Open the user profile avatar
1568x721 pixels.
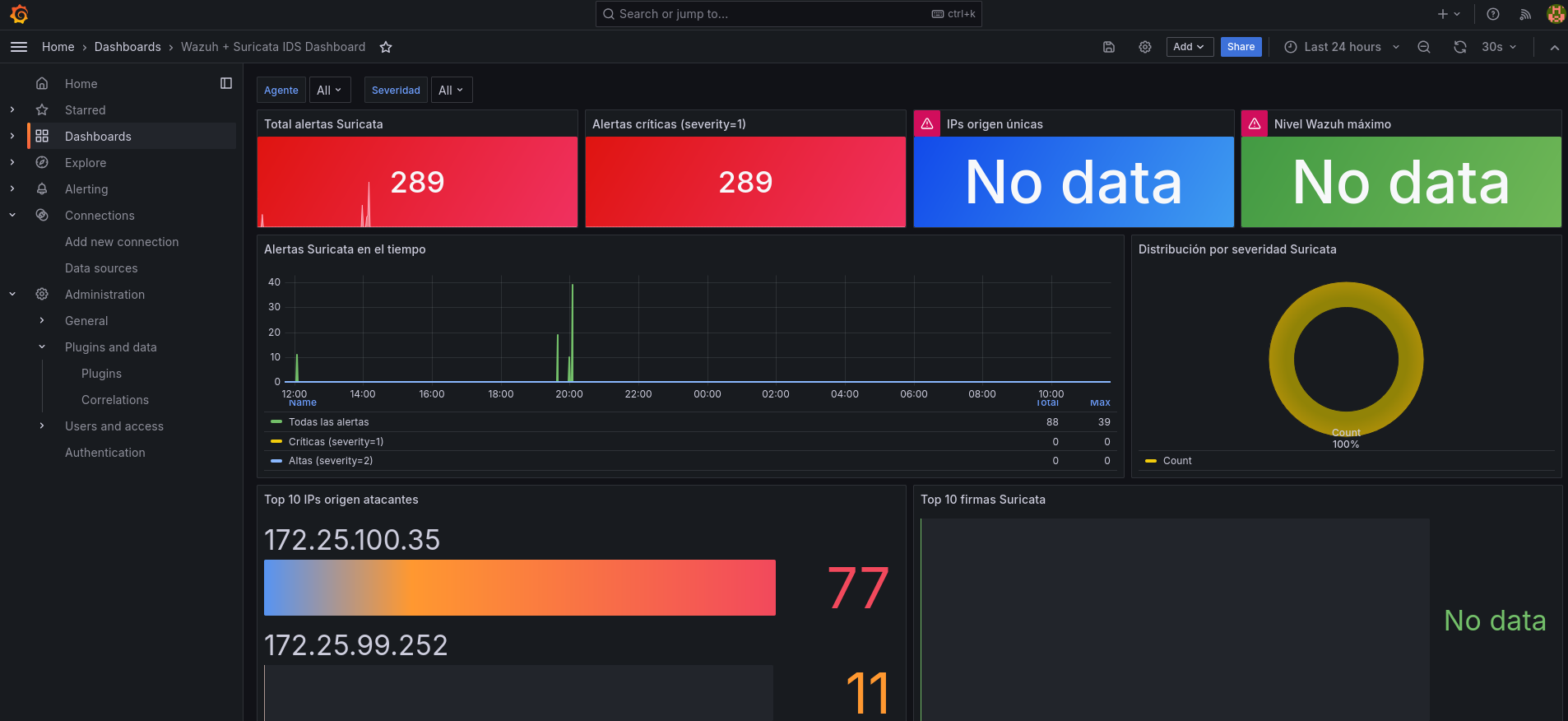click(x=1556, y=14)
